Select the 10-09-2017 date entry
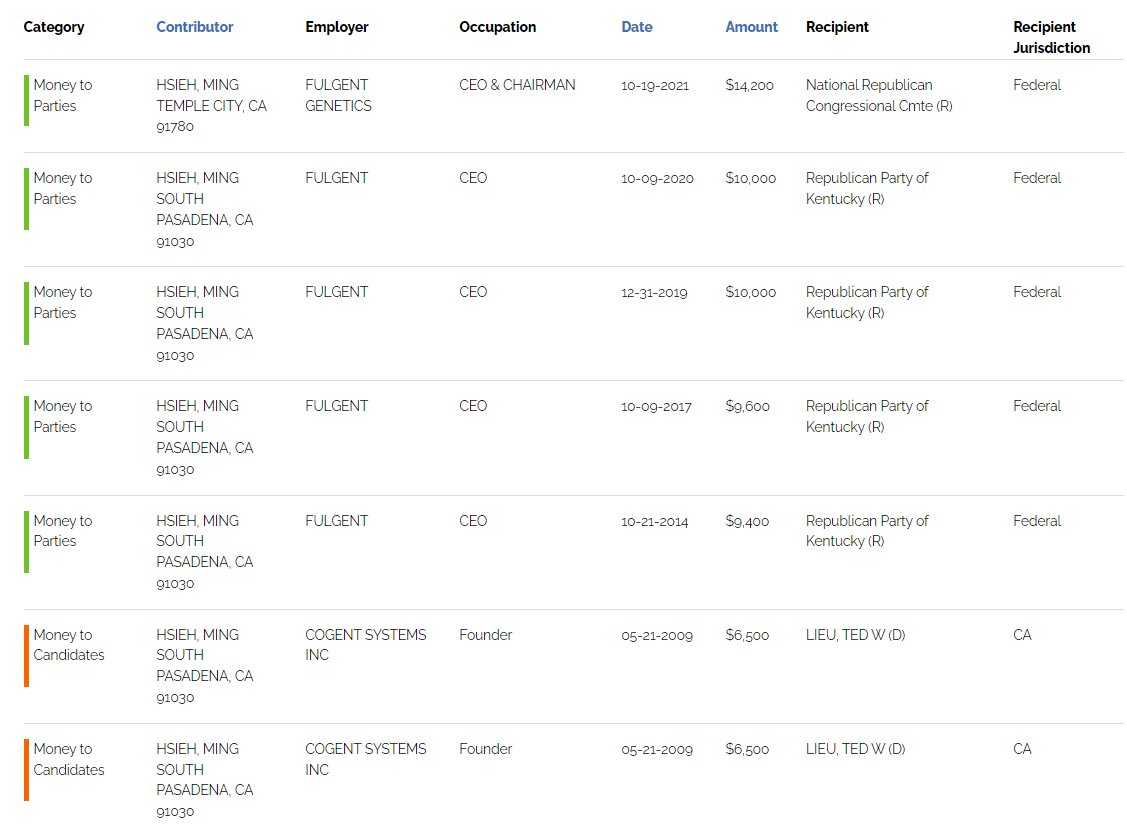Screen dimensions: 1127x837 tap(656, 406)
